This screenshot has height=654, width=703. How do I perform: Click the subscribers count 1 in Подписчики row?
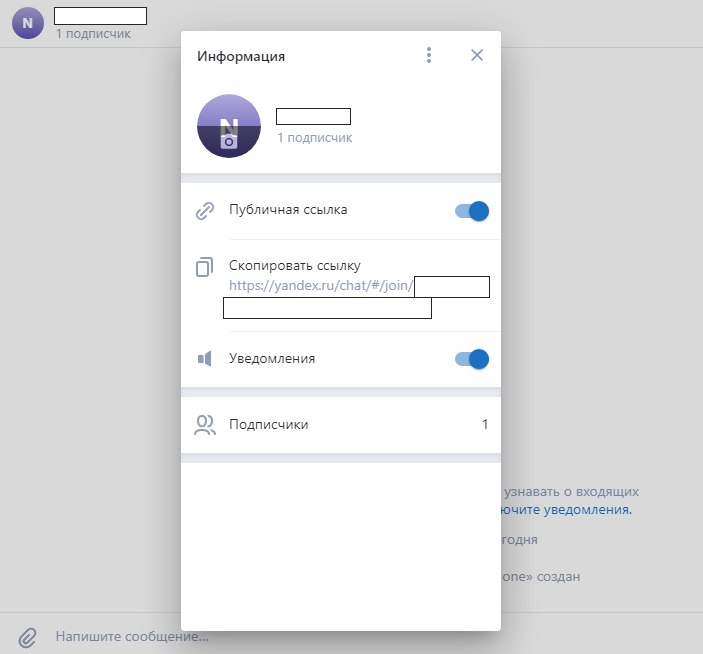click(485, 424)
